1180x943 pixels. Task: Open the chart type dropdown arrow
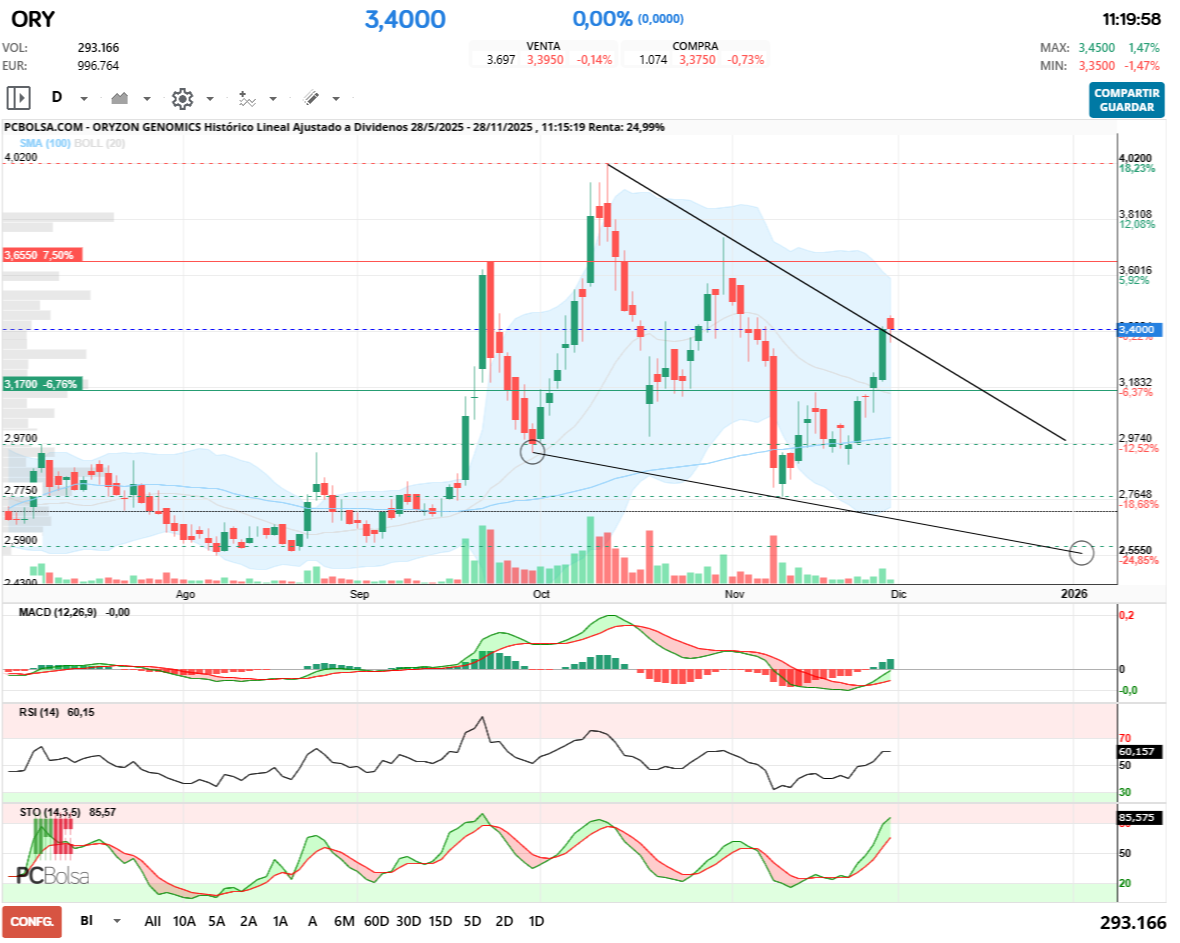tap(146, 99)
